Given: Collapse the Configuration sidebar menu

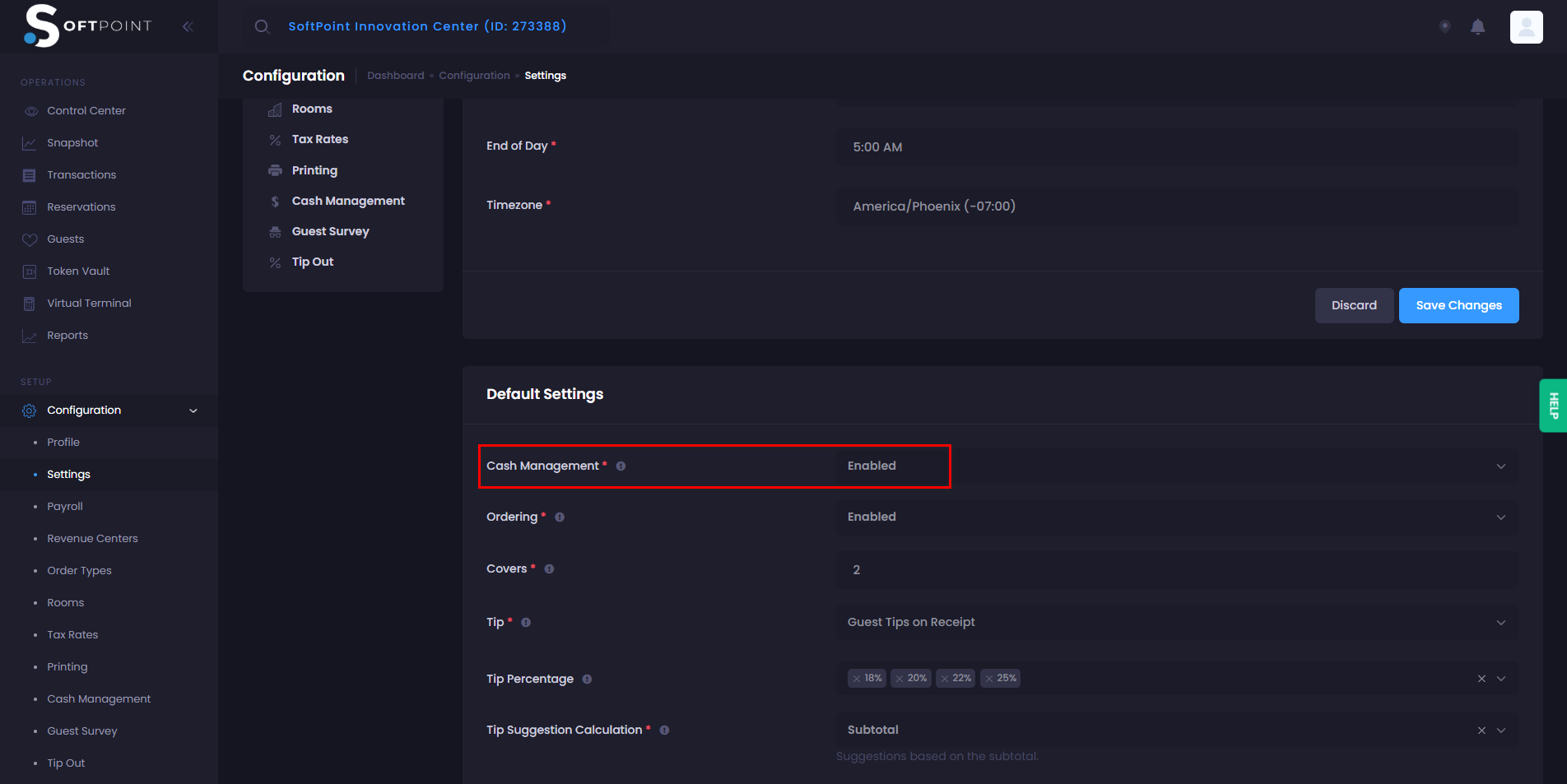Looking at the screenshot, I should coord(193,411).
